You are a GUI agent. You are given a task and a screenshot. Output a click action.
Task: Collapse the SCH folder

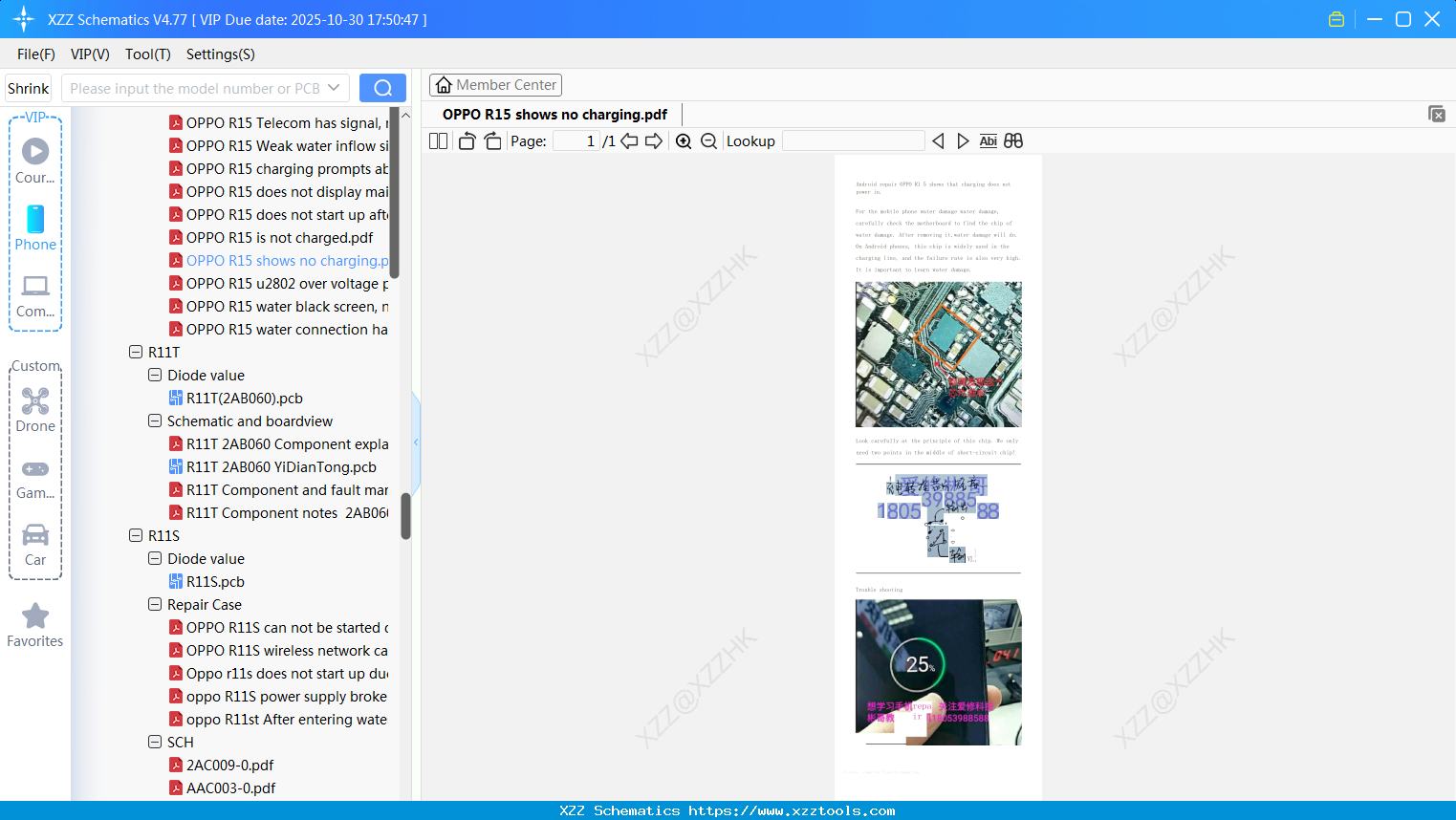coord(155,742)
